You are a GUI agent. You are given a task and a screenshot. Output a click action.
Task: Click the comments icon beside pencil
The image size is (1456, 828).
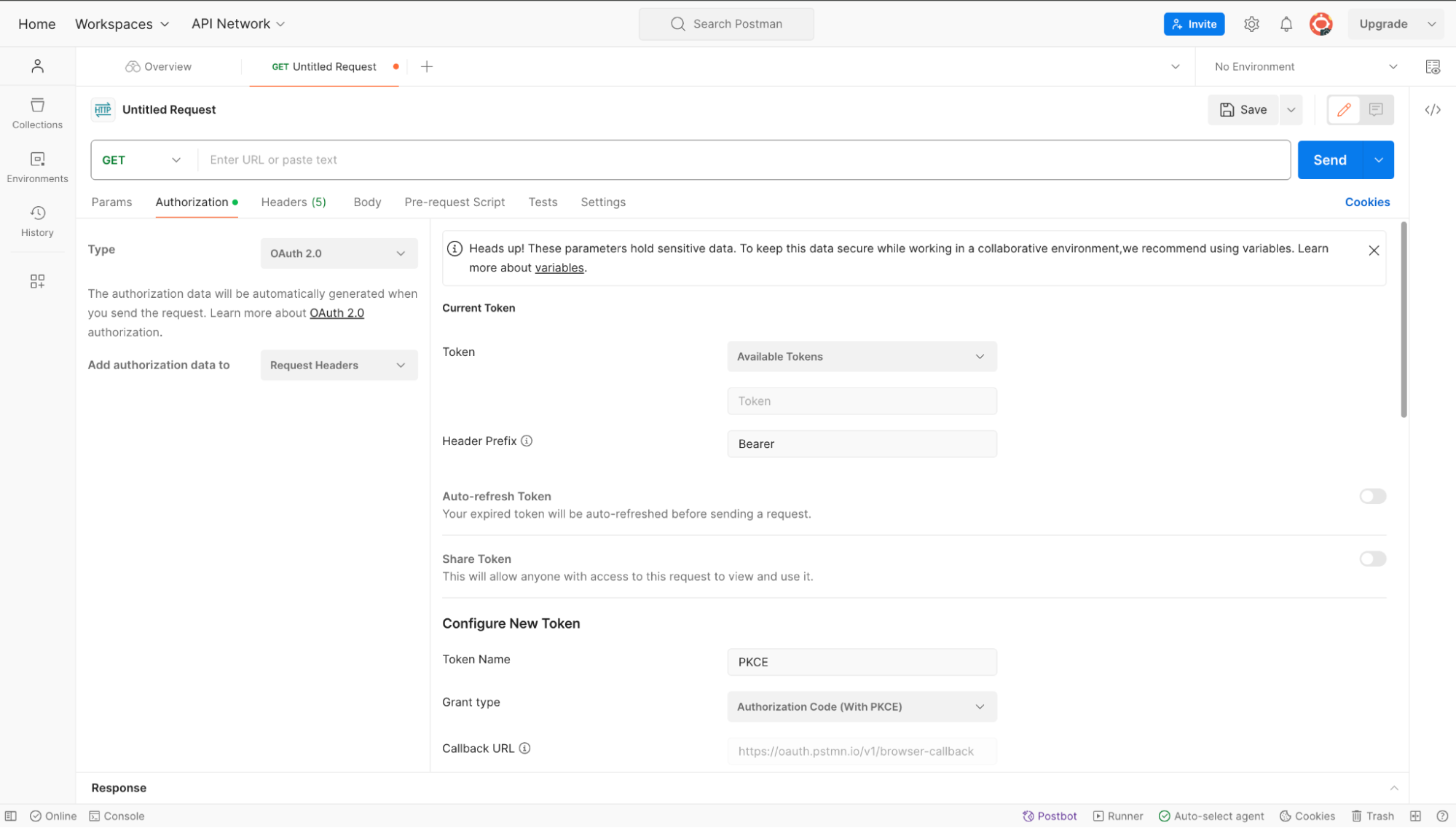1375,110
